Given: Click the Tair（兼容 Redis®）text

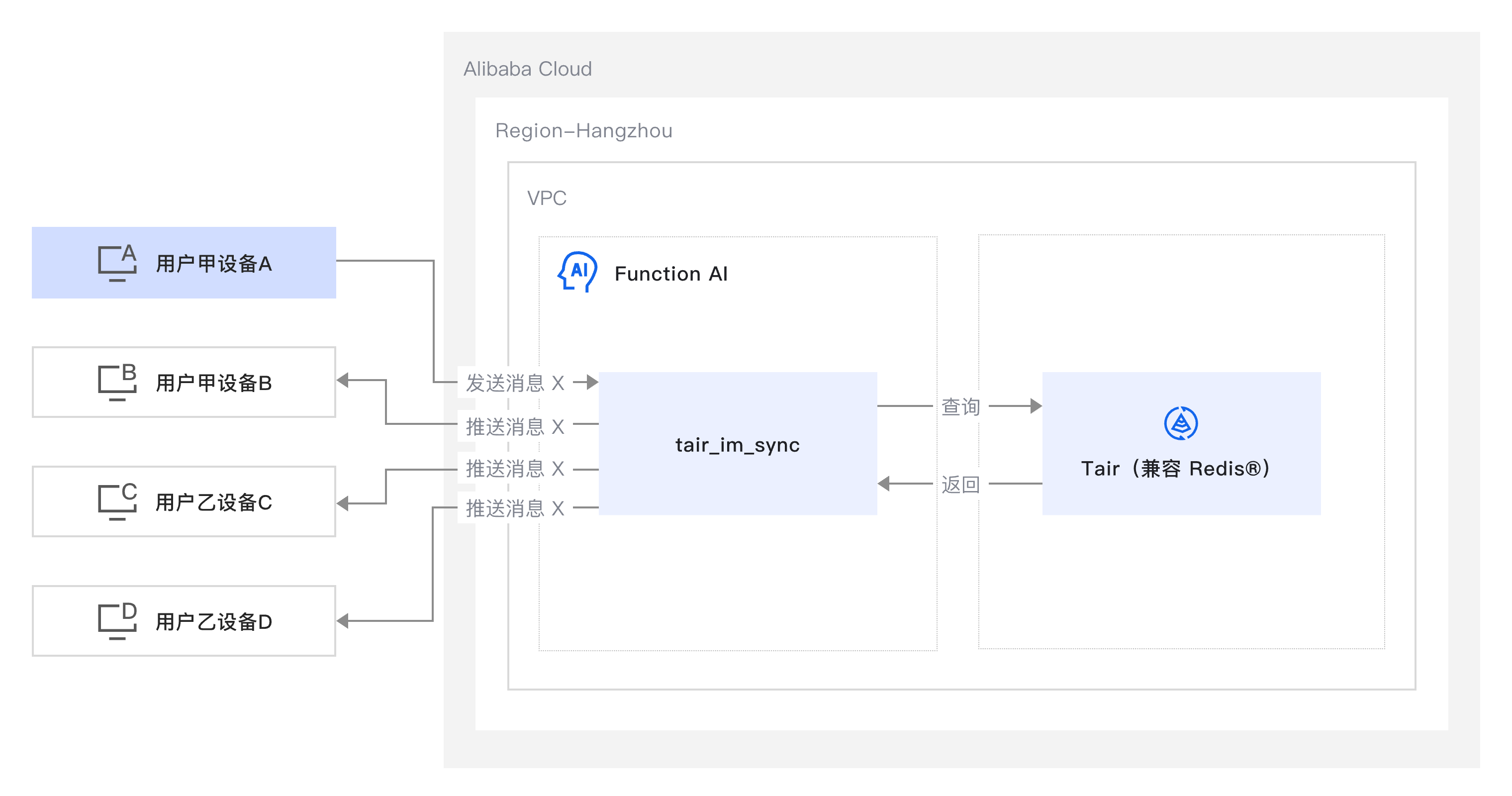Looking at the screenshot, I should (x=1176, y=469).
